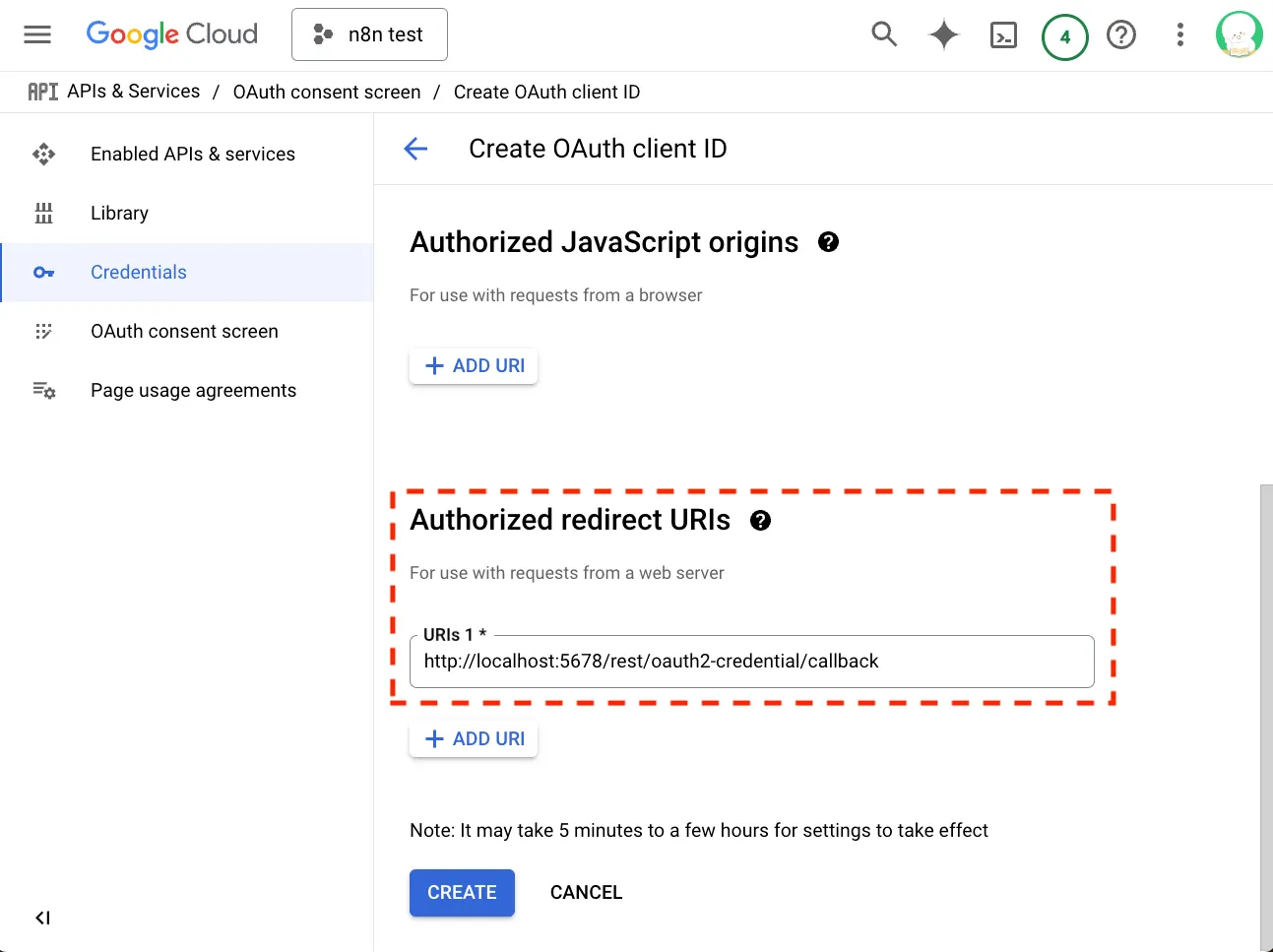Add URI under Authorized redirect URIs
Image resolution: width=1273 pixels, height=952 pixels.
click(474, 739)
